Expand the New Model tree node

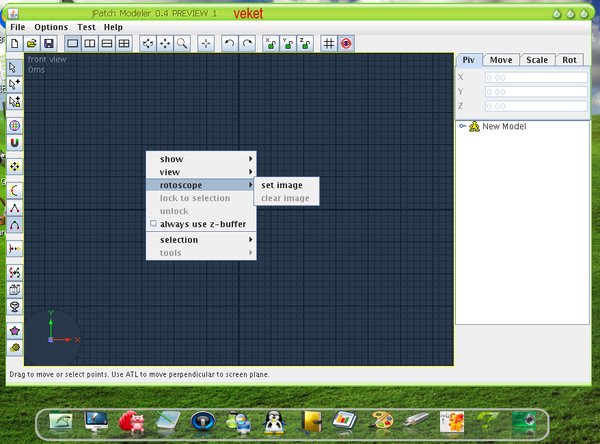[462, 126]
